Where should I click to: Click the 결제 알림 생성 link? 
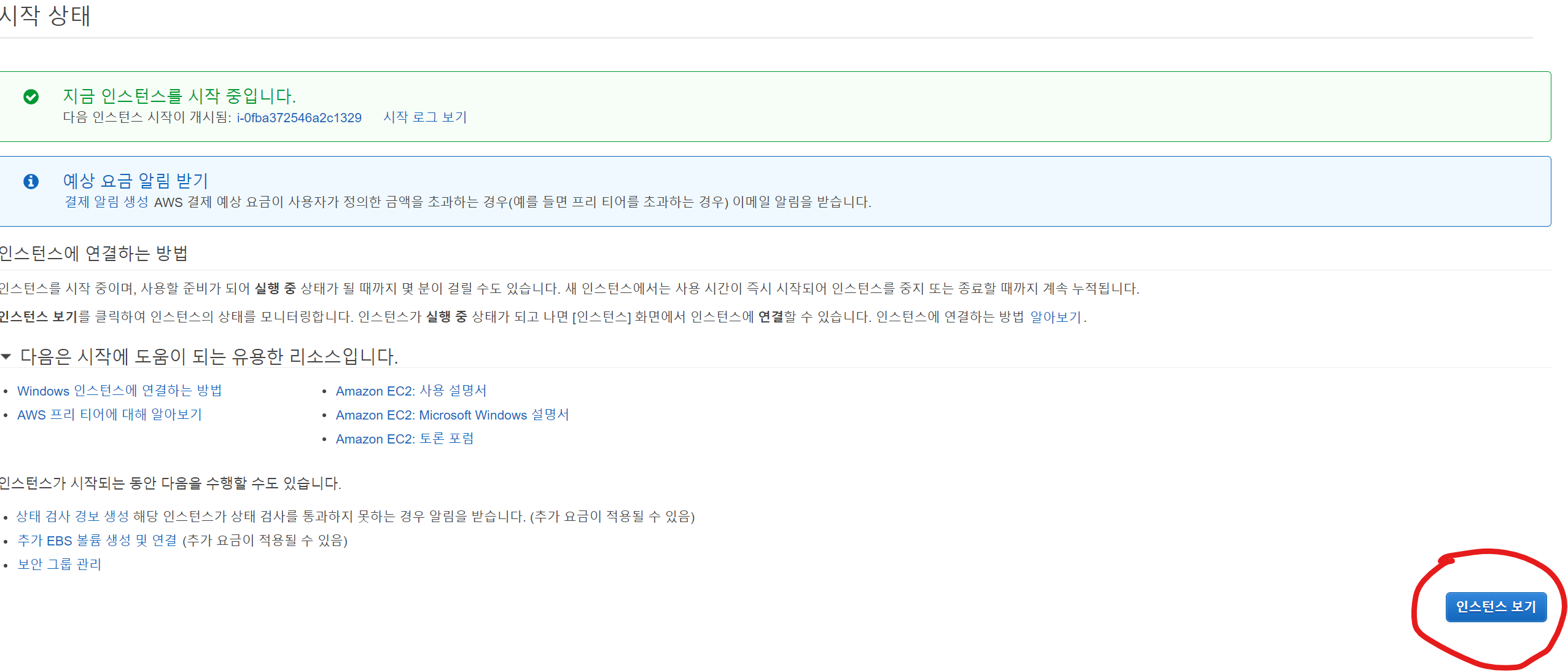[x=107, y=202]
